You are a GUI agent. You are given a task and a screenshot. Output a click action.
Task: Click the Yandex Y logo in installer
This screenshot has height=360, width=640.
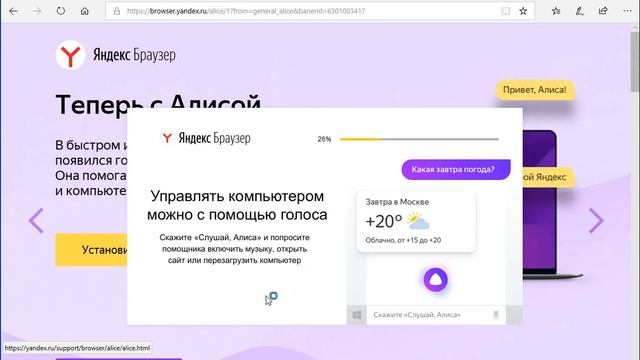coord(167,138)
